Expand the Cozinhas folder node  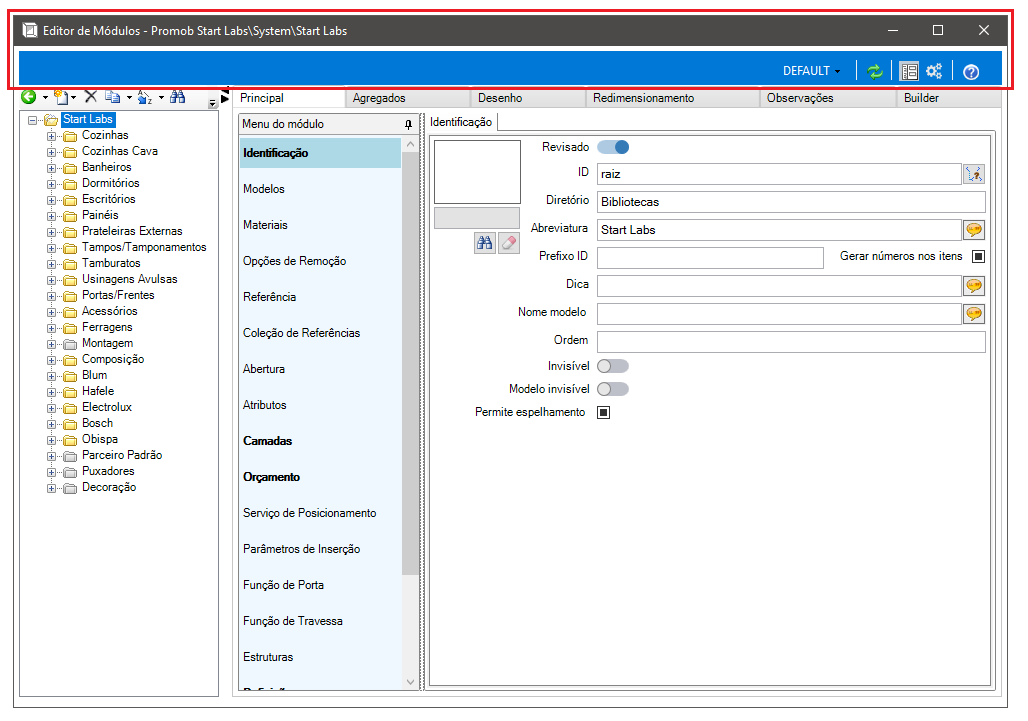pos(51,136)
